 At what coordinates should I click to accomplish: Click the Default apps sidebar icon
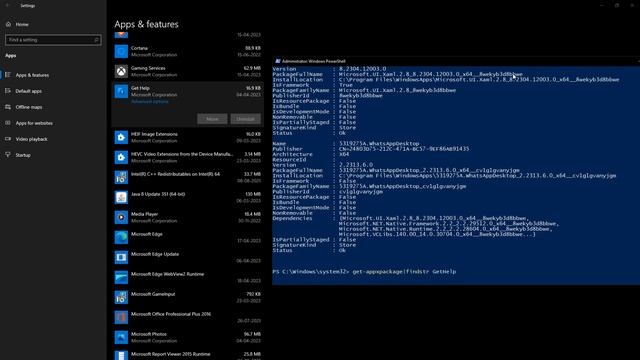pos(8,91)
